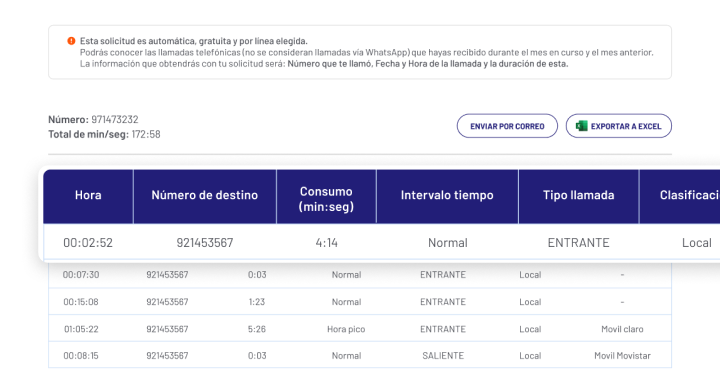Select the call row at 00:07:30
This screenshot has width=720, height=388.
tap(360, 275)
